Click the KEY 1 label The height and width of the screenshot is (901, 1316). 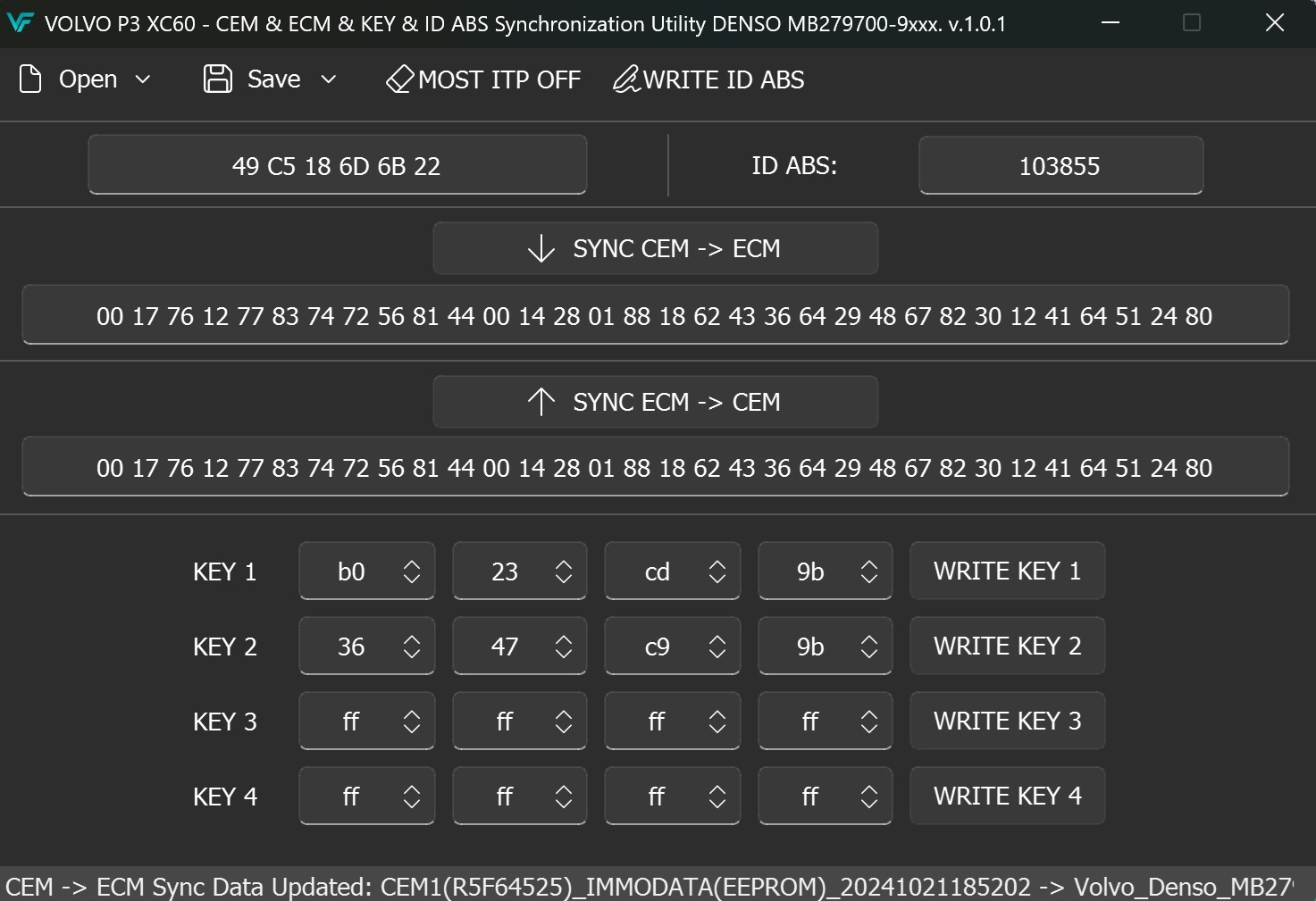(225, 571)
